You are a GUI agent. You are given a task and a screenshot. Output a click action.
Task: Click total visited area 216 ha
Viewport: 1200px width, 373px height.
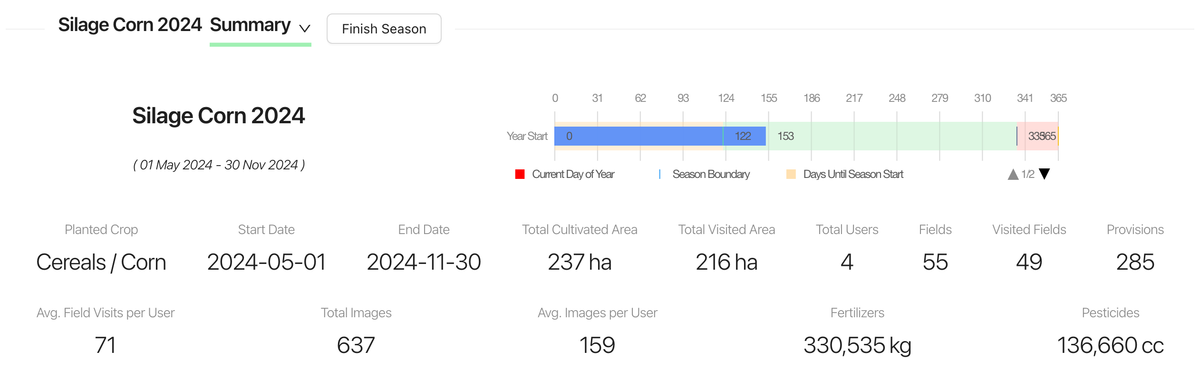727,263
